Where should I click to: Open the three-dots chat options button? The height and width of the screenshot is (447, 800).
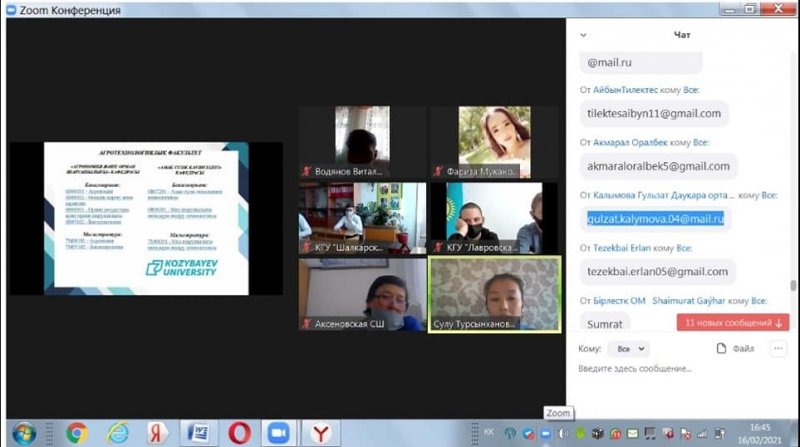[778, 349]
